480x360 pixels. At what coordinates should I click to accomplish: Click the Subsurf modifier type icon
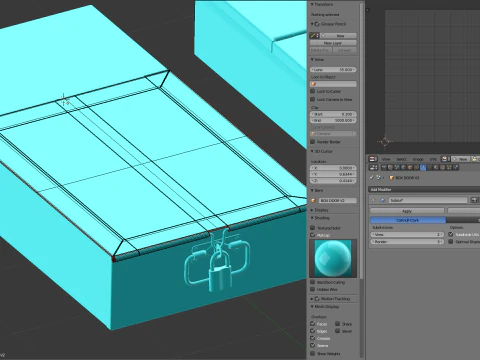[x=383, y=200]
